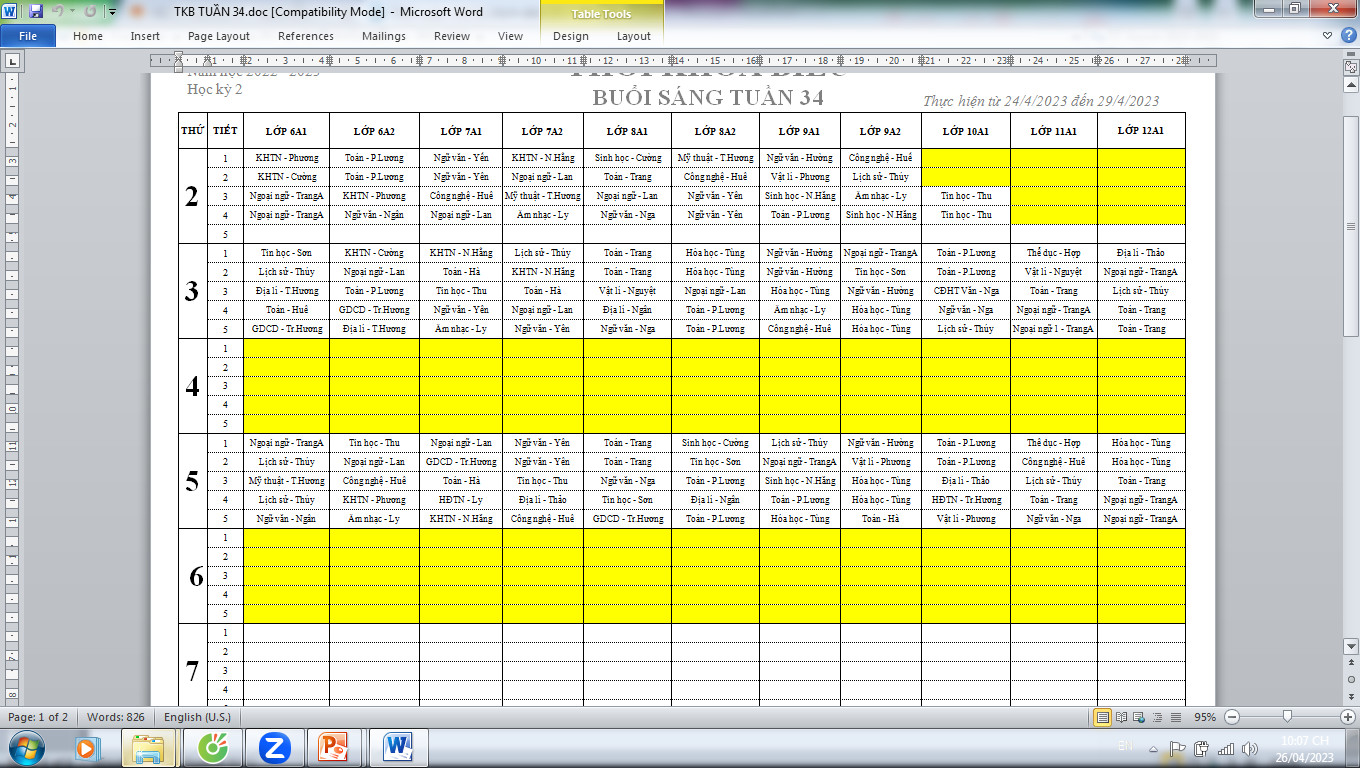Expand the Customize Quick Access Toolbar dropdown
The width and height of the screenshot is (1360, 768).
pyautogui.click(x=112, y=12)
